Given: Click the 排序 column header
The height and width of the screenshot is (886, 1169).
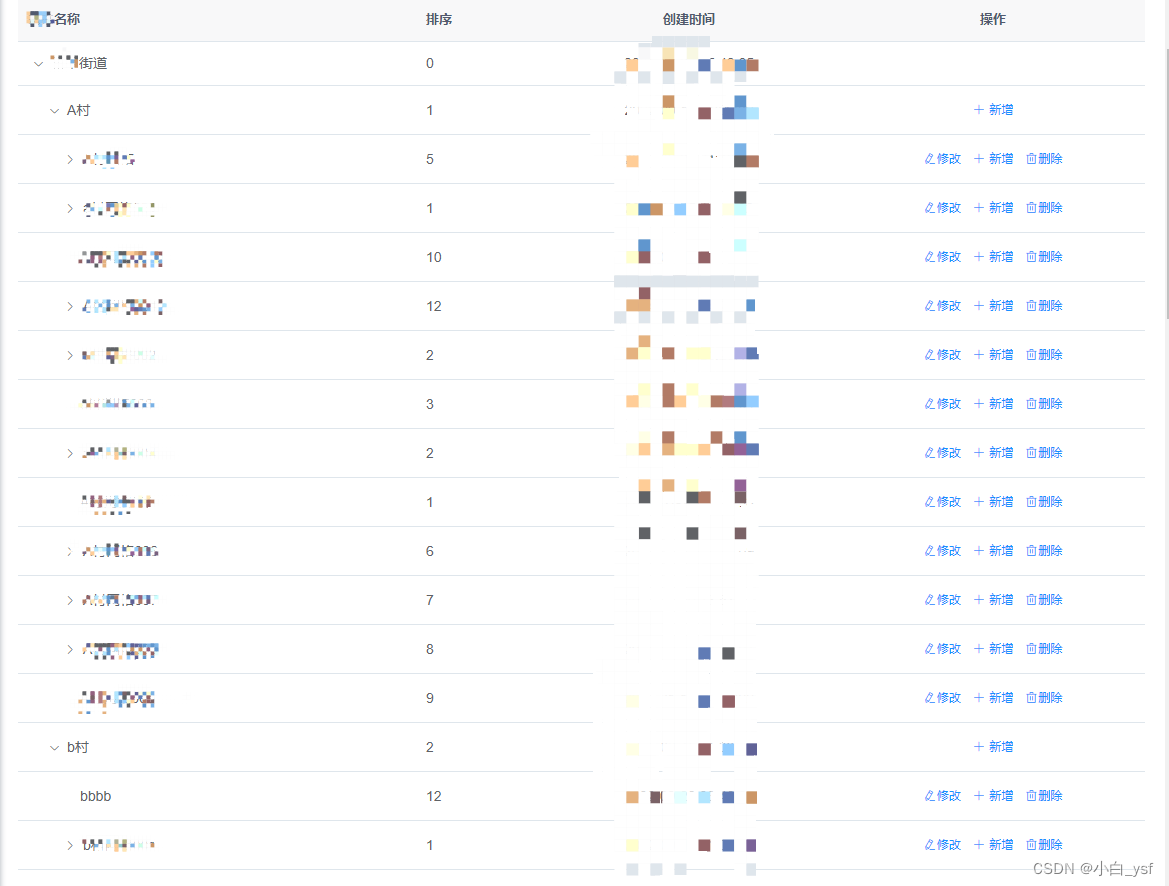Looking at the screenshot, I should 439,19.
